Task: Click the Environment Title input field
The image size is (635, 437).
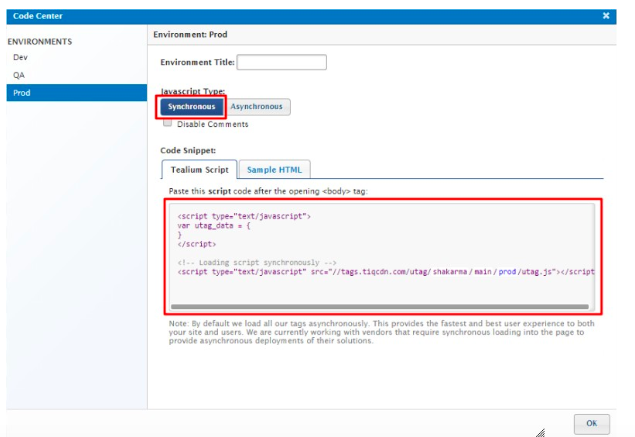Action: pos(282,62)
